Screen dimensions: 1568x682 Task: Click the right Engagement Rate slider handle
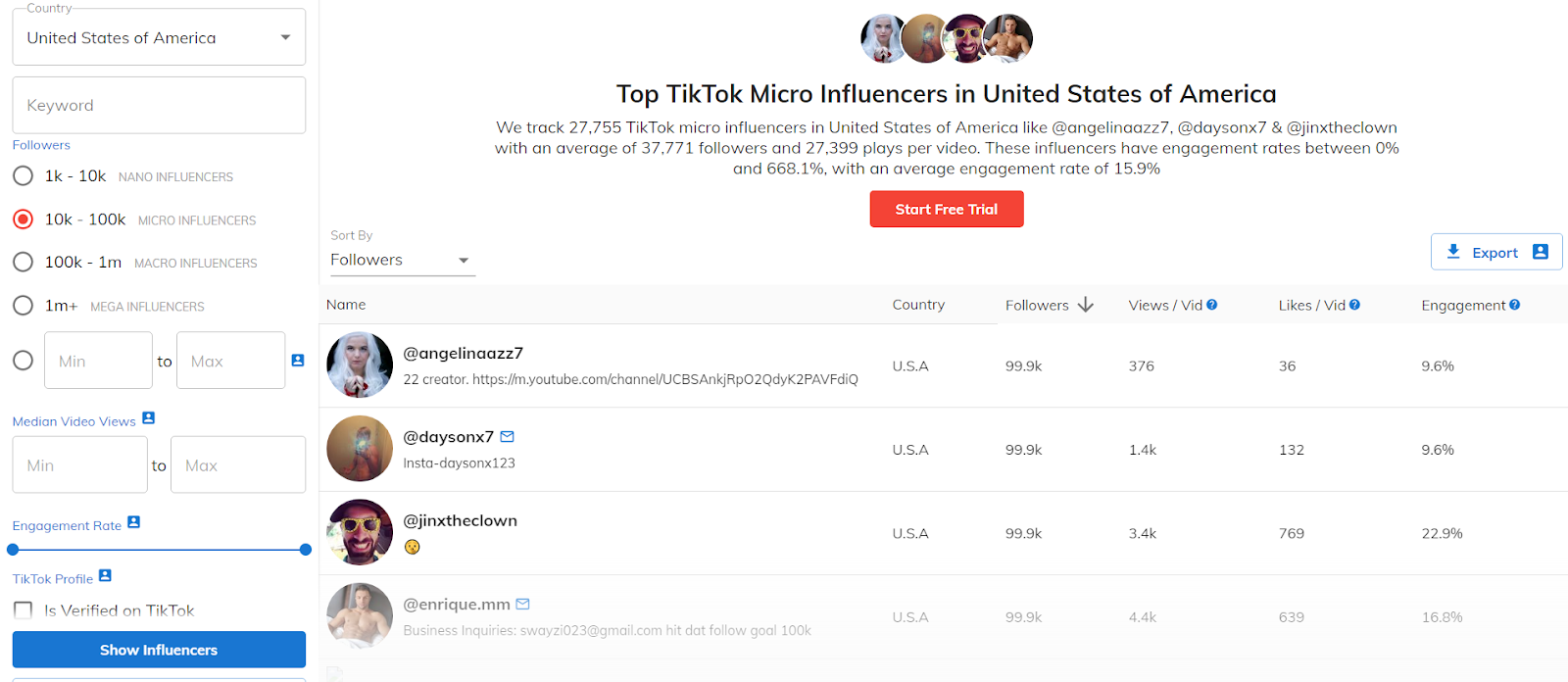[x=306, y=550]
